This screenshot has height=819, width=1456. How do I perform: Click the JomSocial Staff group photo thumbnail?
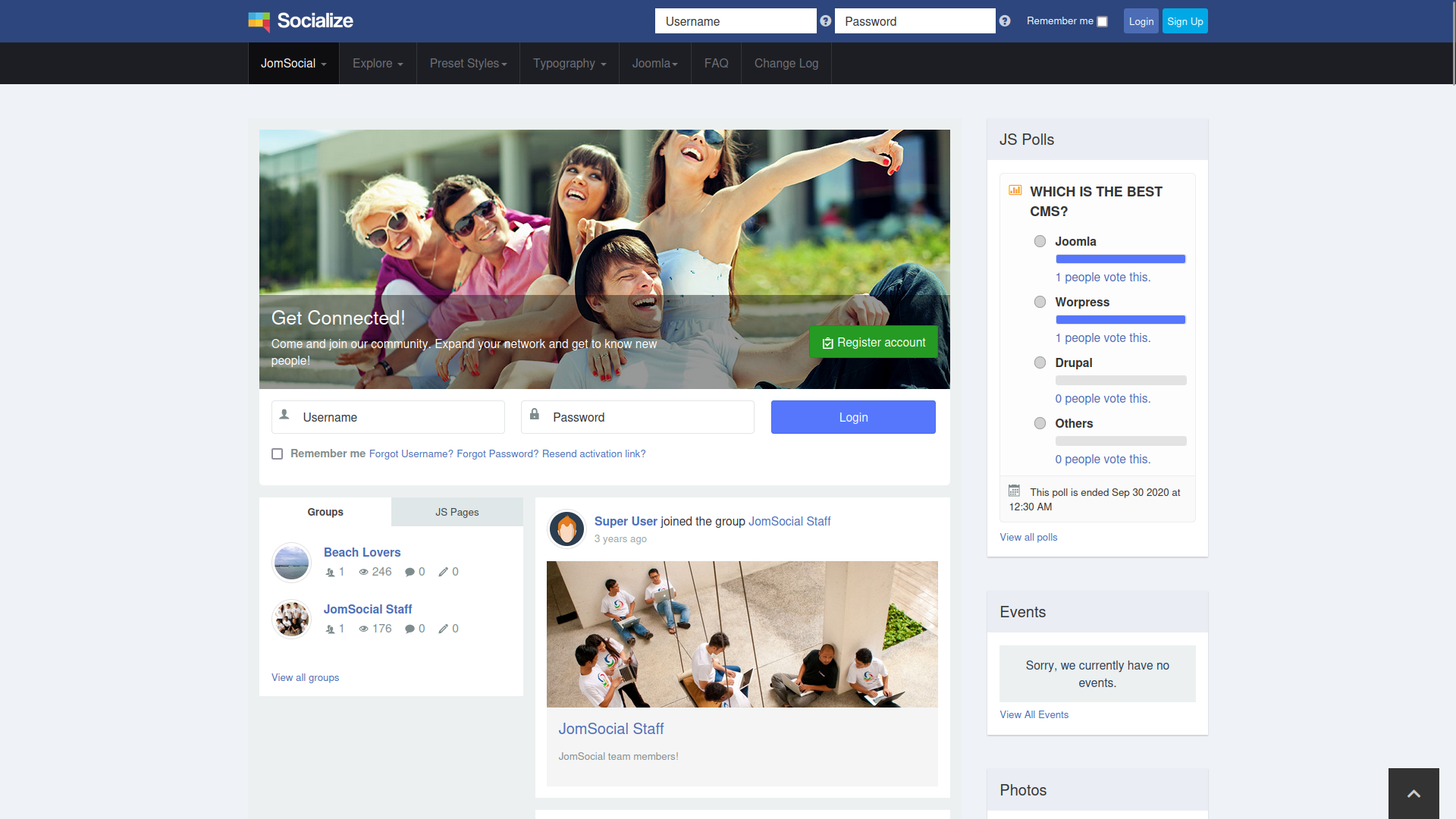tap(742, 634)
